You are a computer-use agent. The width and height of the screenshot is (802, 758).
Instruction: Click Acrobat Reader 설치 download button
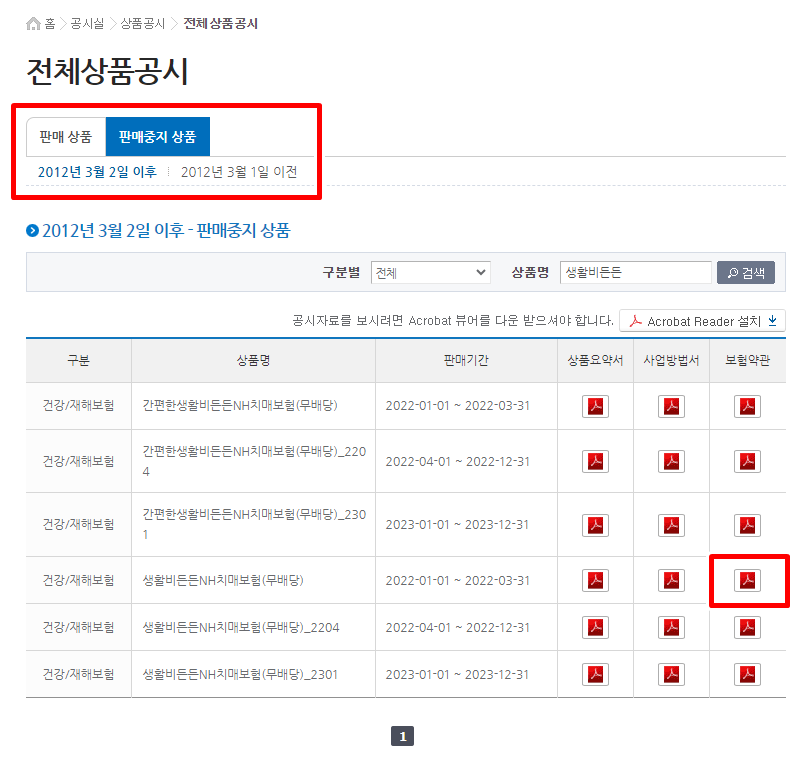tap(702, 321)
